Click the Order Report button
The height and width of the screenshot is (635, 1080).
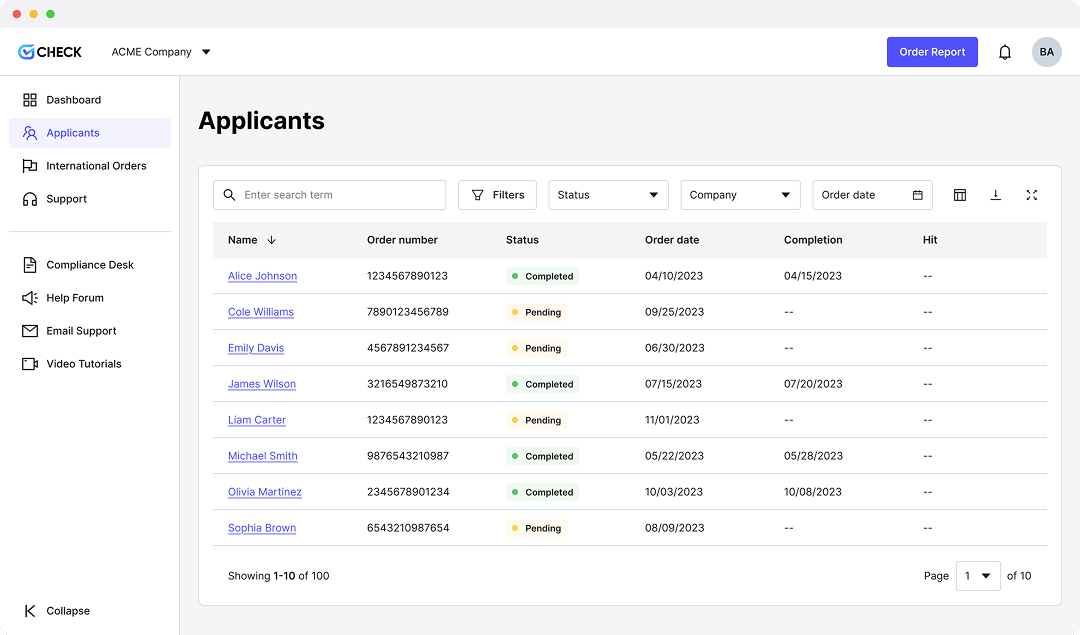[932, 52]
